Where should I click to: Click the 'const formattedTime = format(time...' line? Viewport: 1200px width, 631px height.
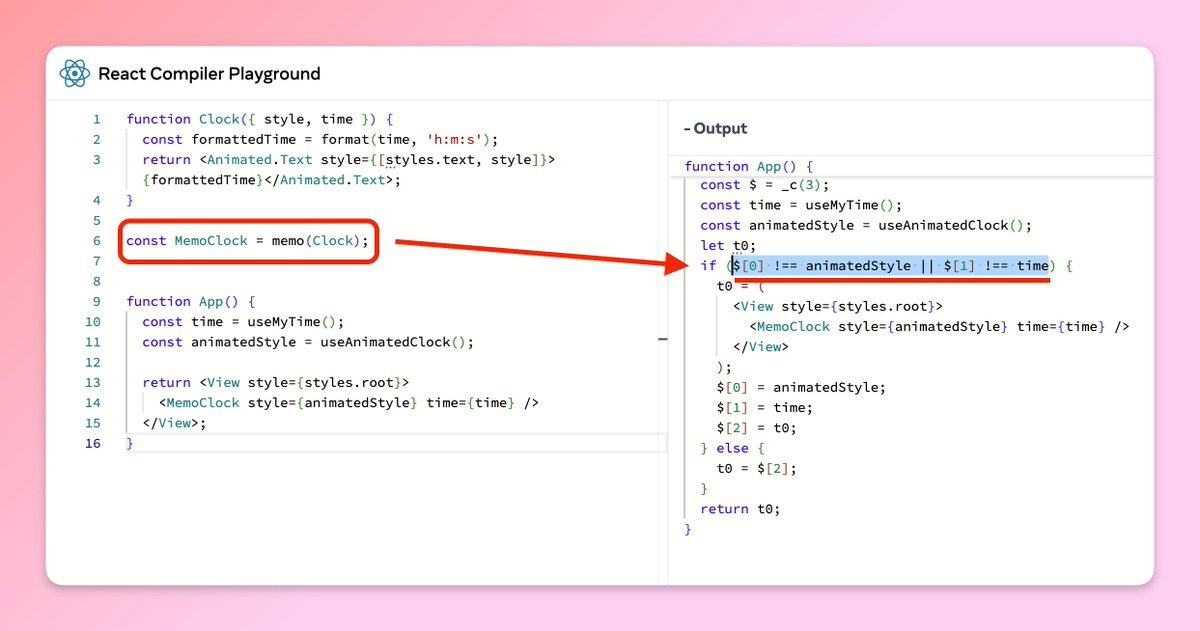coord(319,139)
